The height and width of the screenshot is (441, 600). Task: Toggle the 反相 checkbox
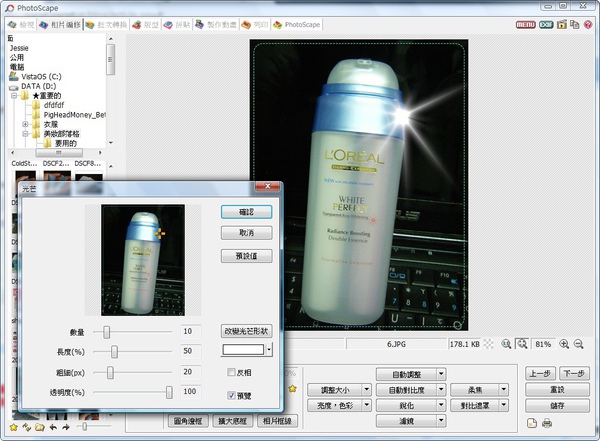pos(231,372)
